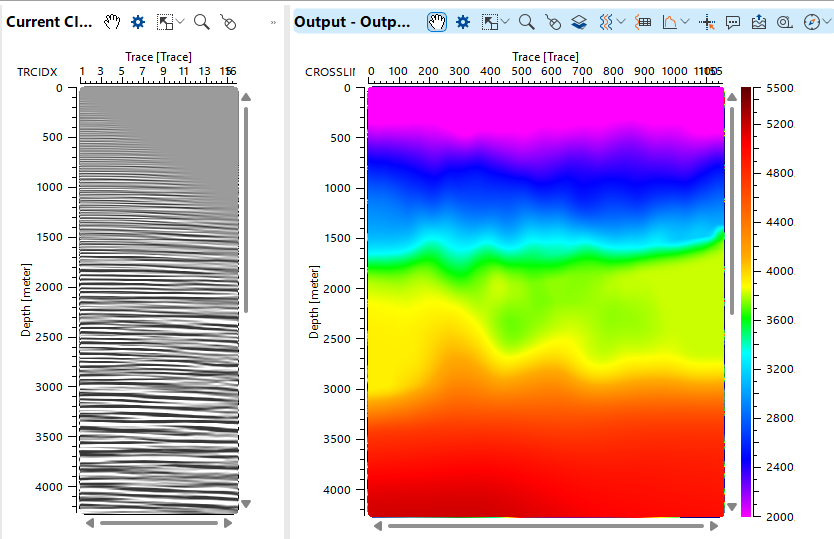Viewport: 834px width, 539px height.
Task: Toggle the pan hand tool in Current panel
Action: [x=112, y=22]
